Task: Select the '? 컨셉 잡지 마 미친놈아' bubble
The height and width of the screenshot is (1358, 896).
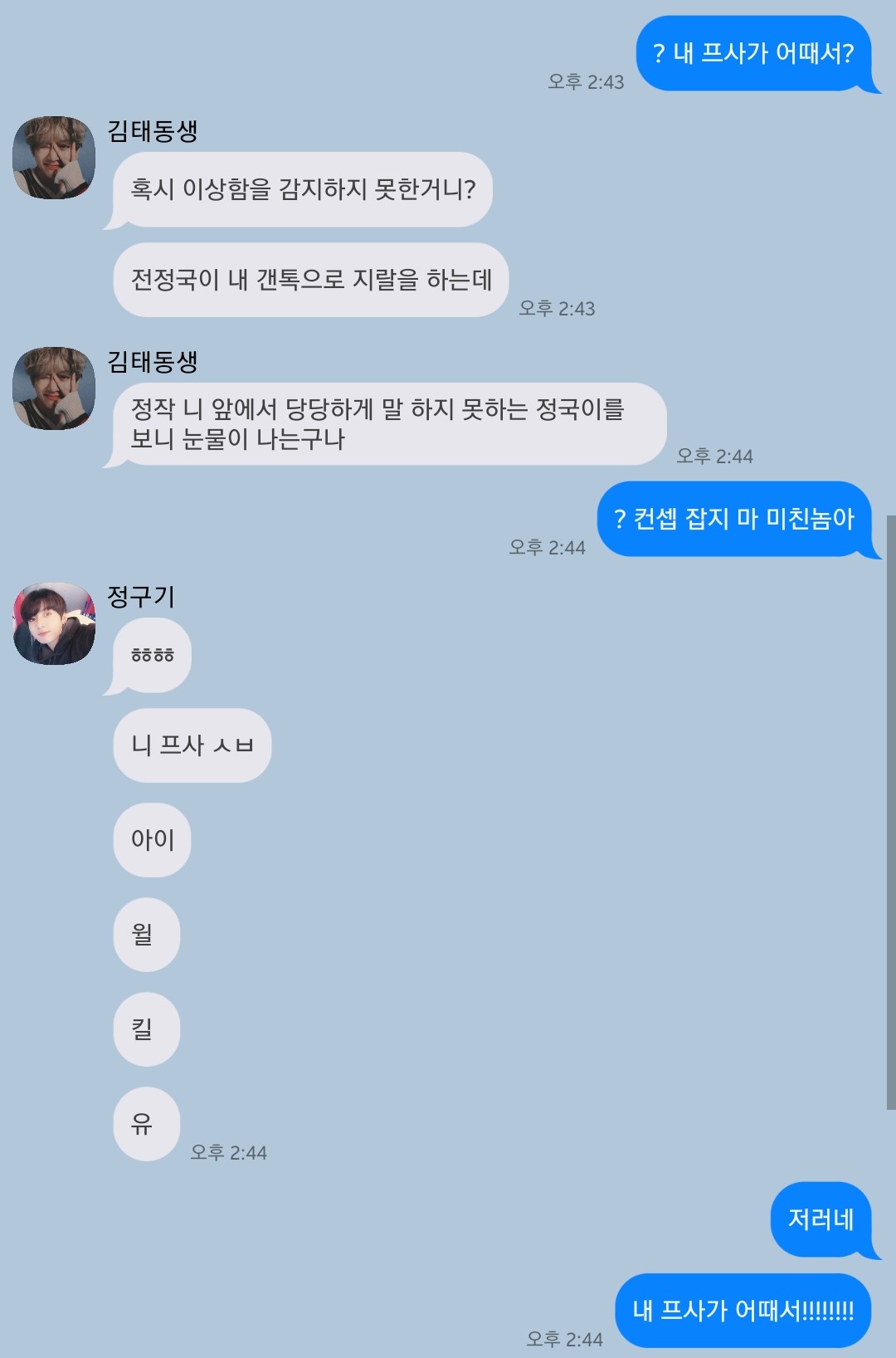Action: (734, 519)
